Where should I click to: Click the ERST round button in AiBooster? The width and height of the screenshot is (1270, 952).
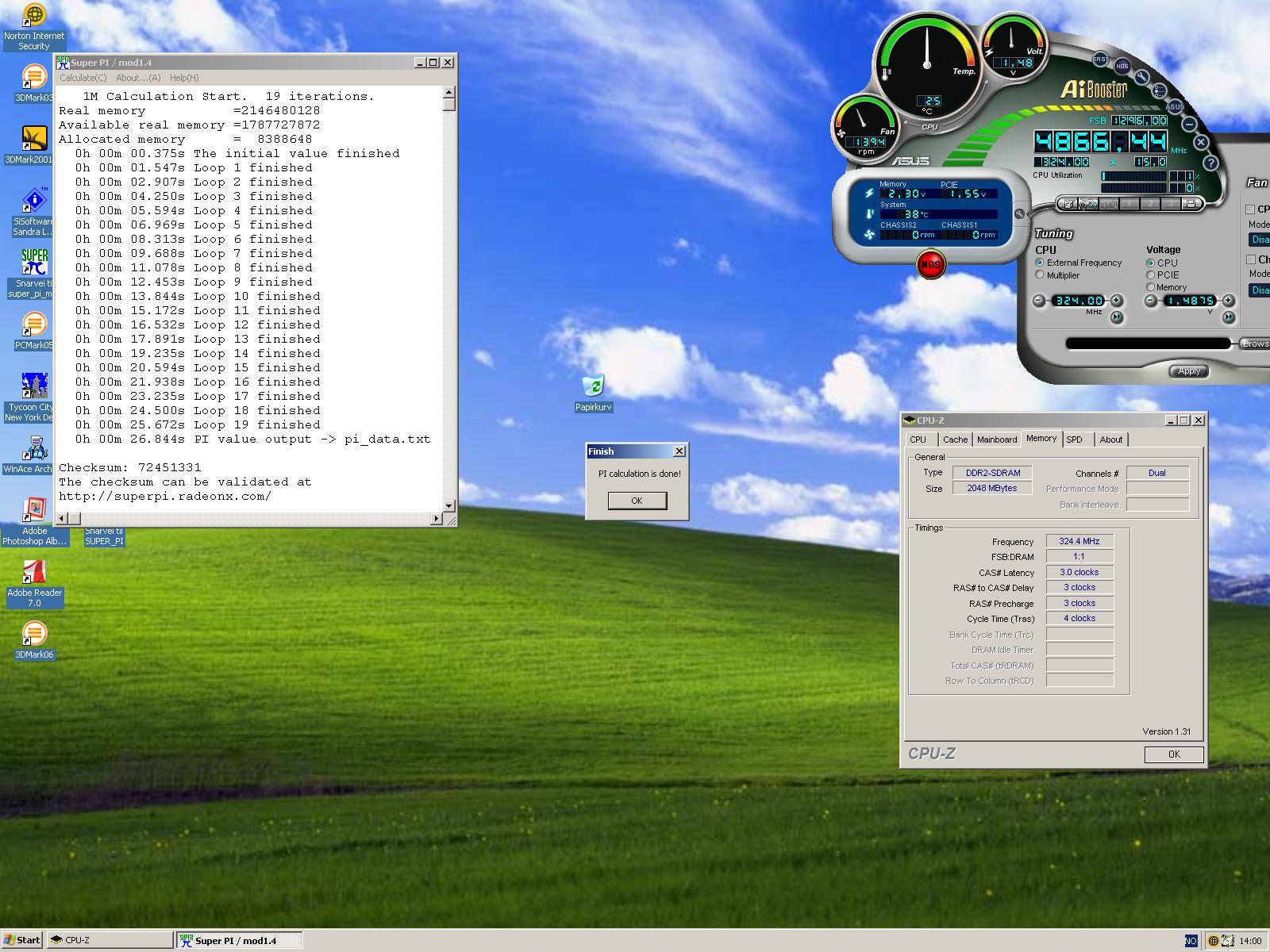[1100, 59]
